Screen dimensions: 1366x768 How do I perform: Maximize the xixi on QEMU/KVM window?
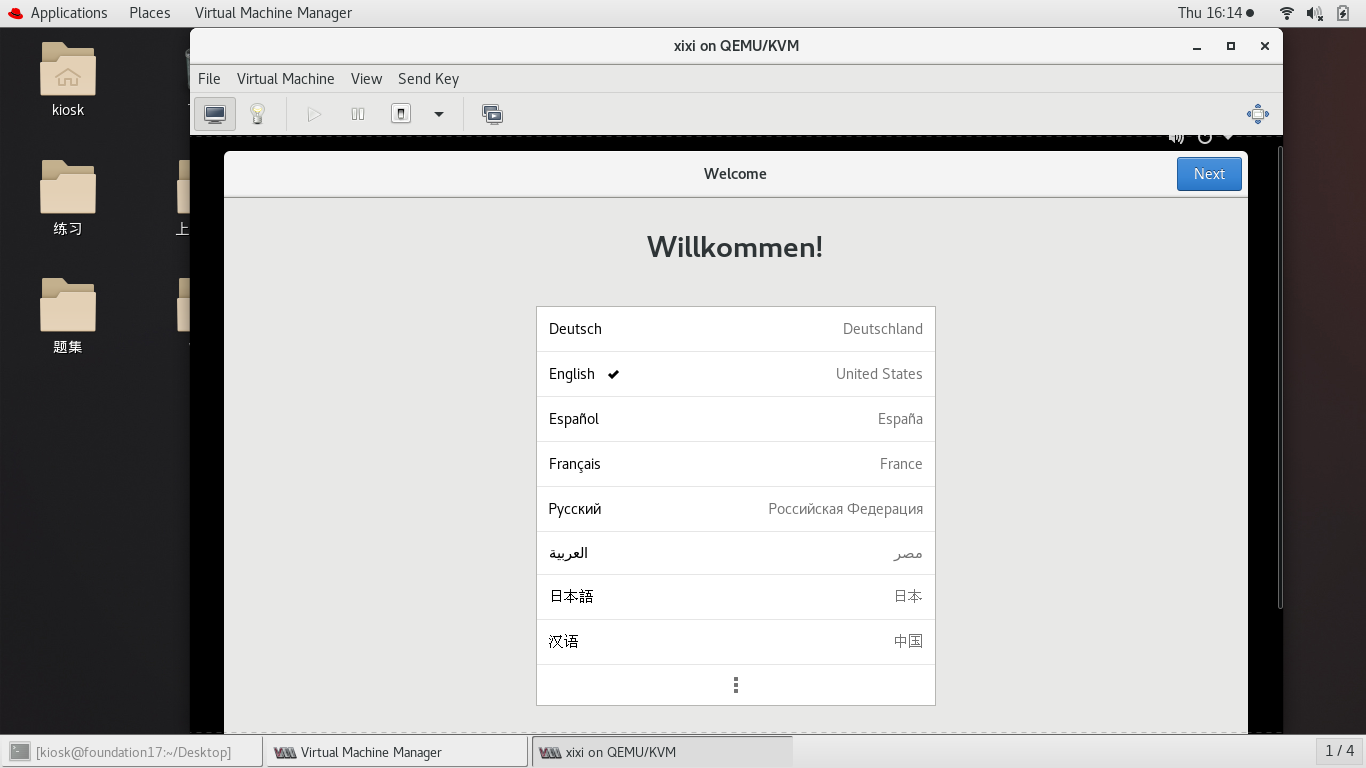tap(1231, 46)
